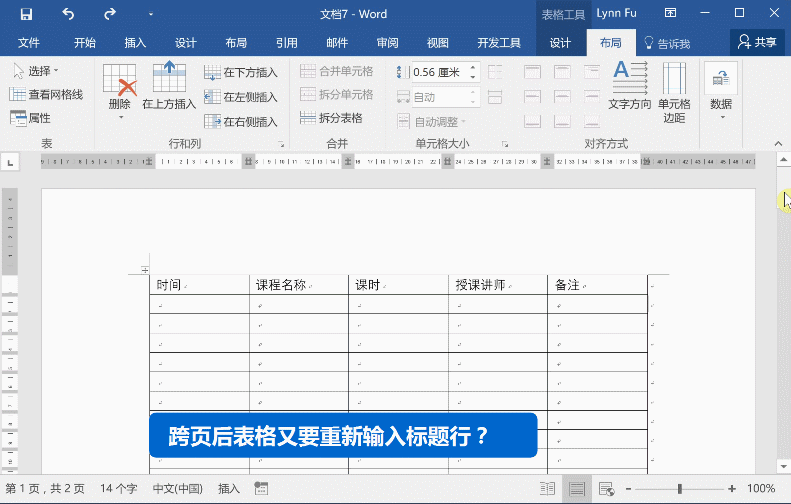
Task: Click the ruler tab selector box
Action: coord(10,162)
